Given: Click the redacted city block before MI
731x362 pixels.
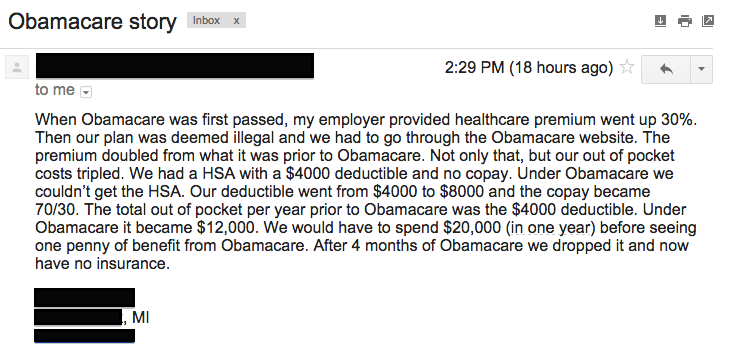Looking at the screenshot, I should (x=78, y=317).
